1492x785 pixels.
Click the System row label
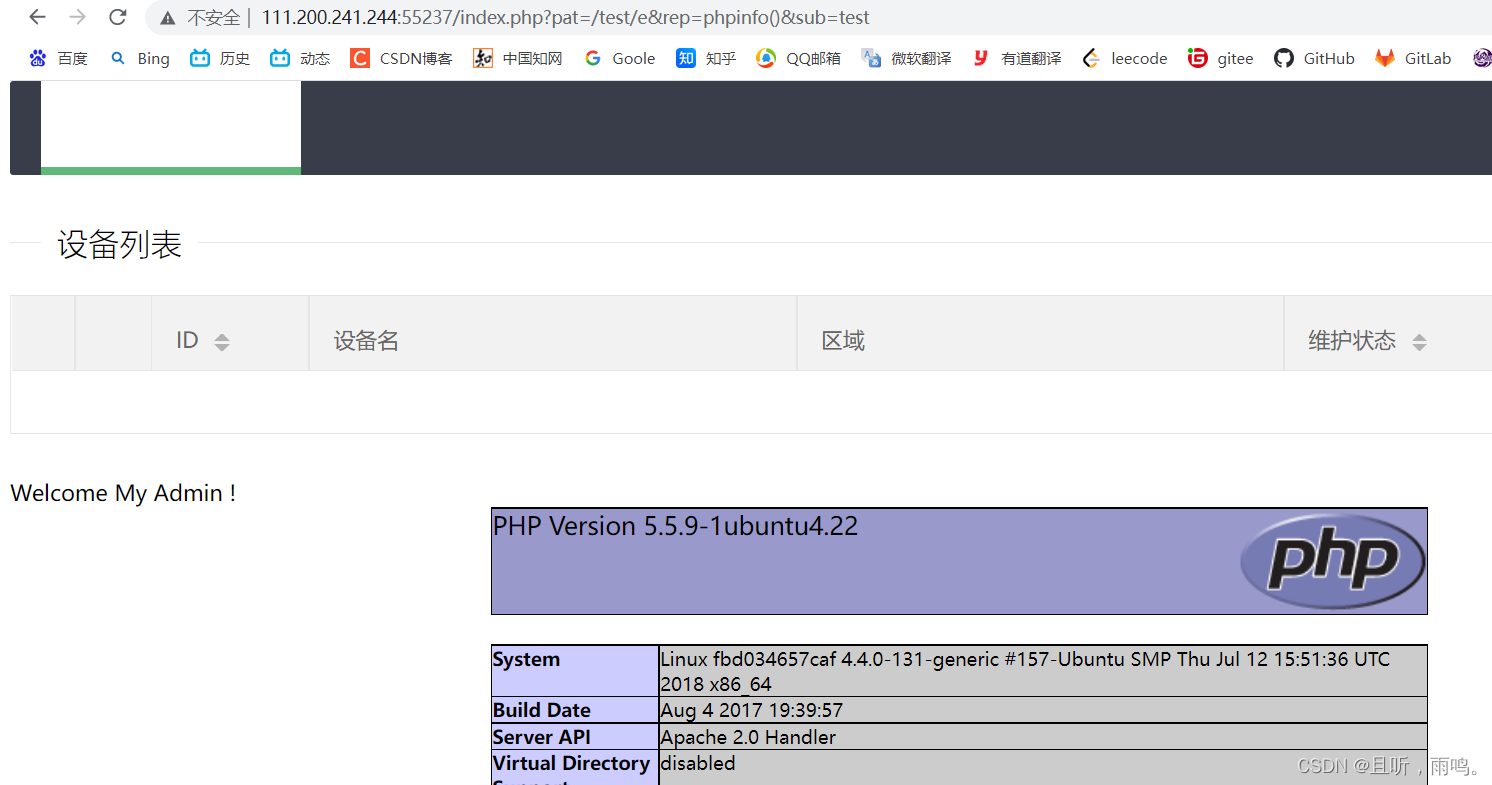526,659
